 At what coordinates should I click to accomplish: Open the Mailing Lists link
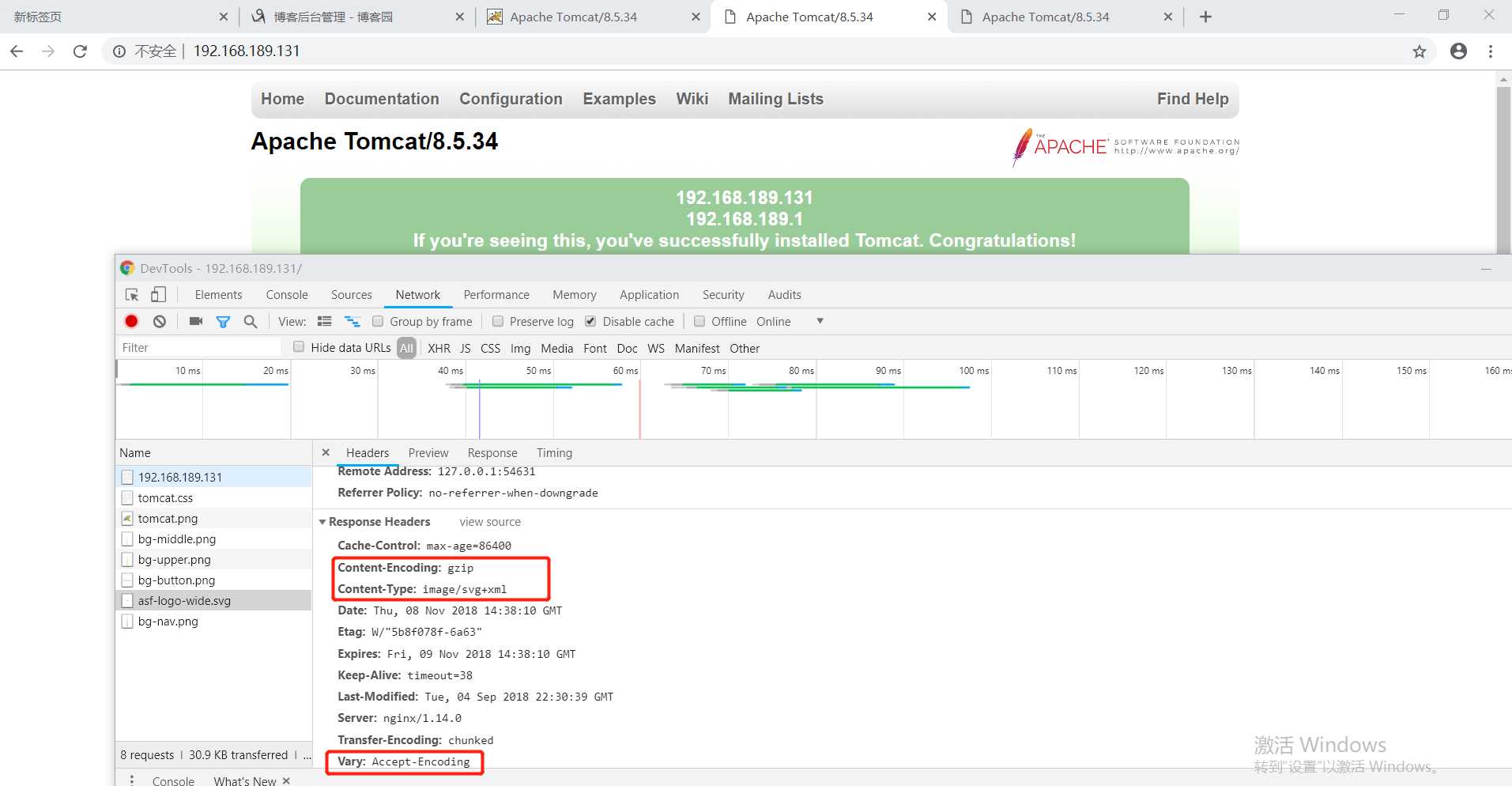click(775, 99)
